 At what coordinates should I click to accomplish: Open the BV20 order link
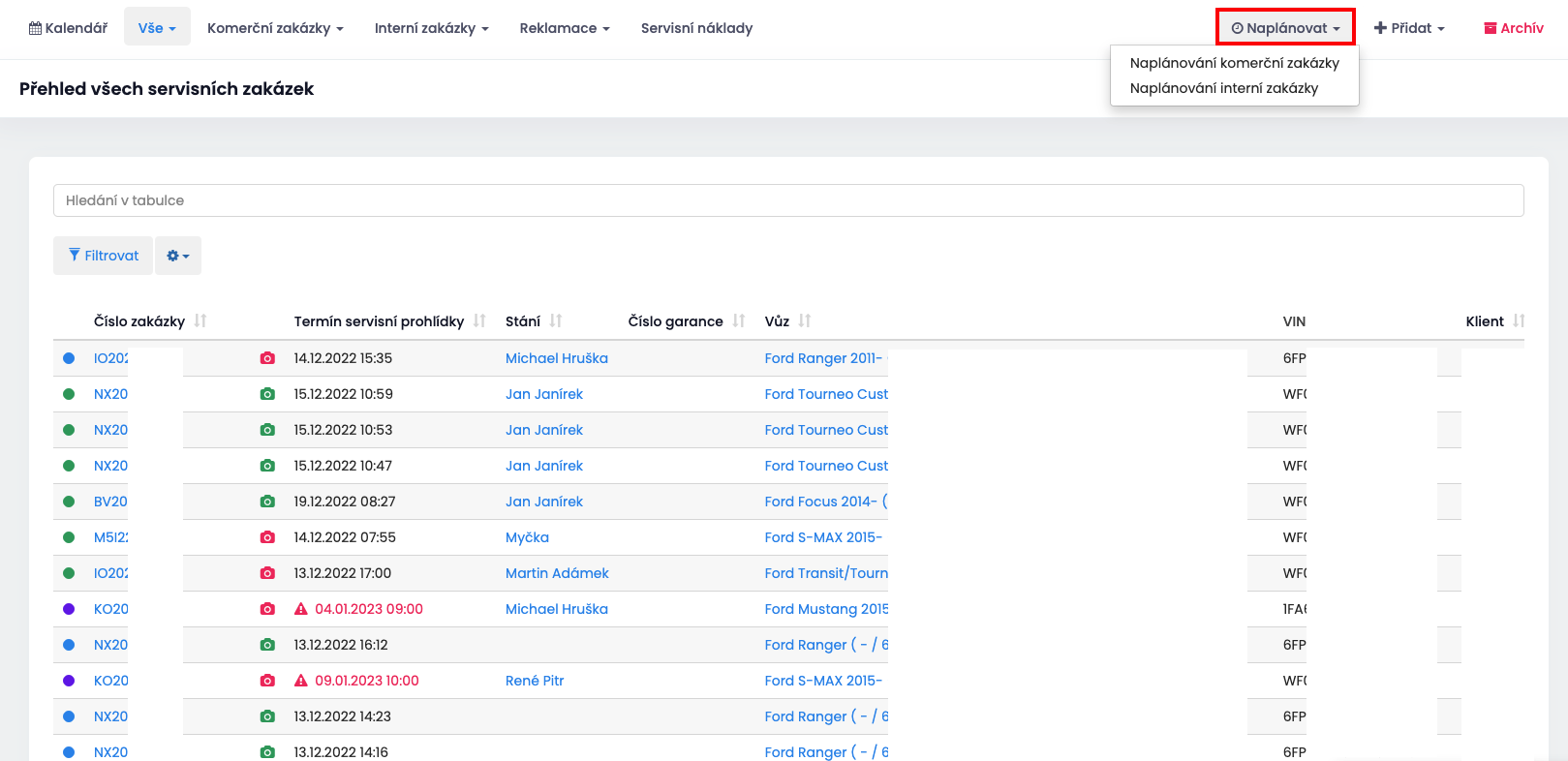coord(111,502)
